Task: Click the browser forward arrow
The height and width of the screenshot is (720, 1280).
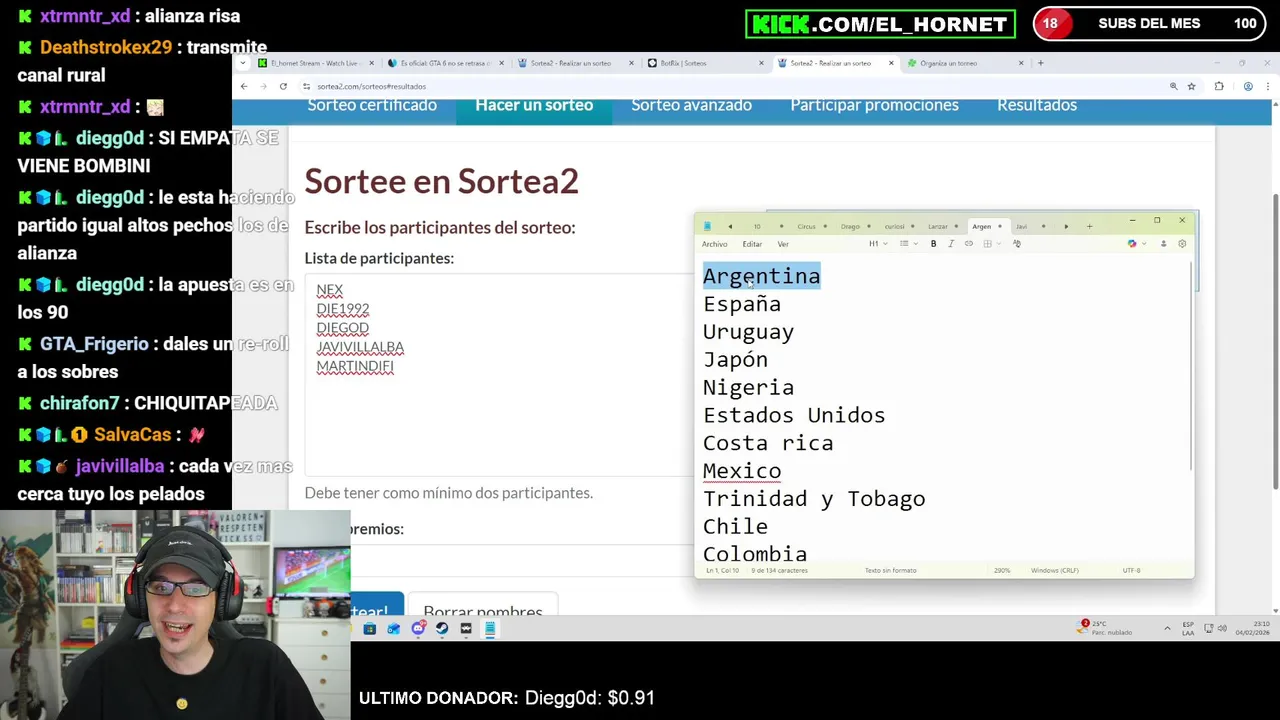Action: [x=263, y=86]
